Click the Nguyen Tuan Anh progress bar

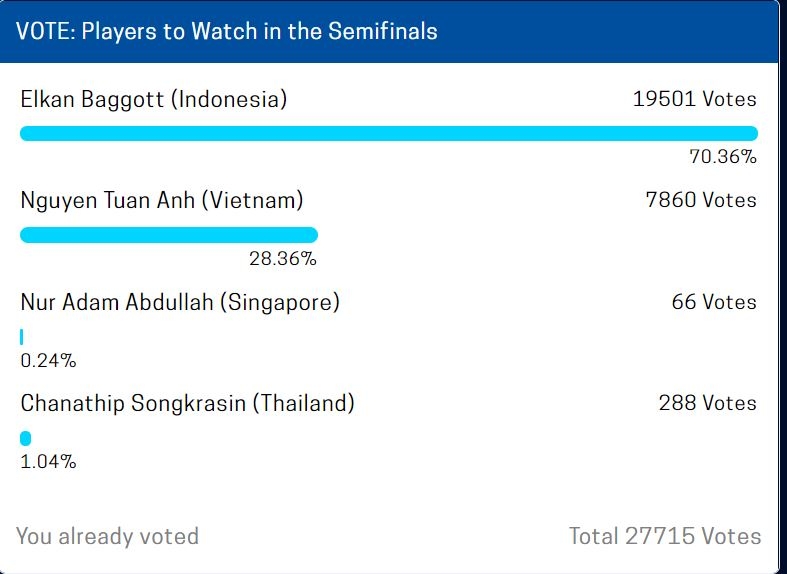tap(169, 235)
